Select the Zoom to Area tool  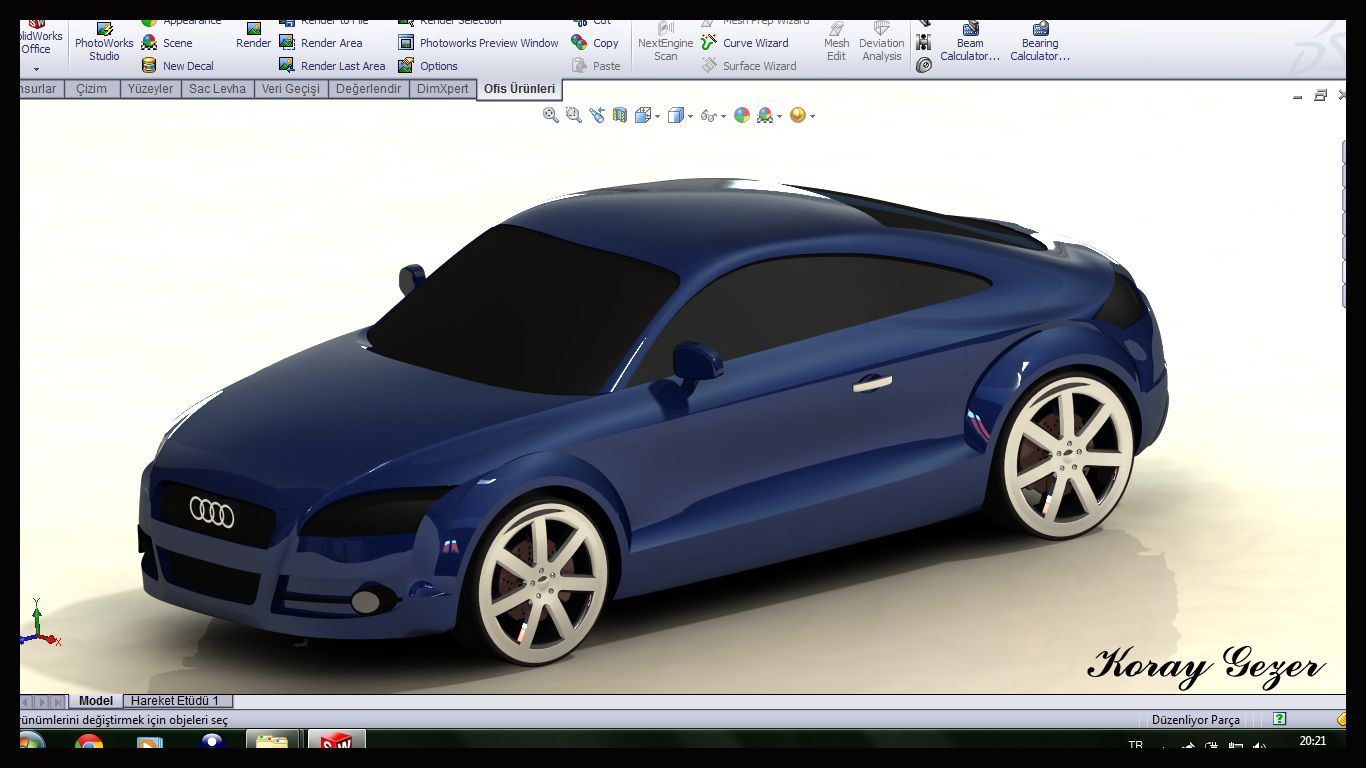[x=574, y=115]
